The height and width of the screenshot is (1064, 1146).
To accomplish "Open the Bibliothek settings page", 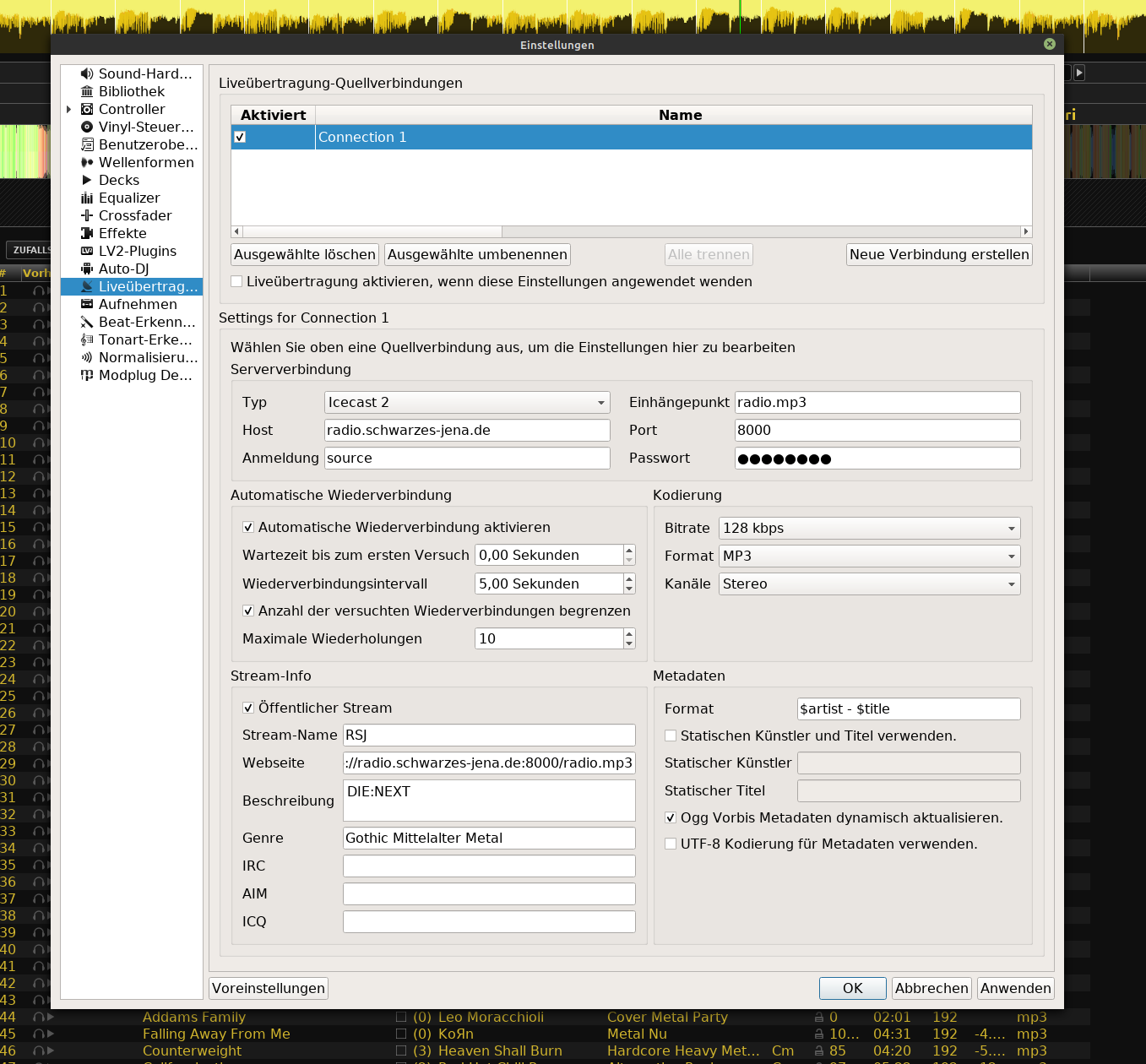I will [x=132, y=91].
